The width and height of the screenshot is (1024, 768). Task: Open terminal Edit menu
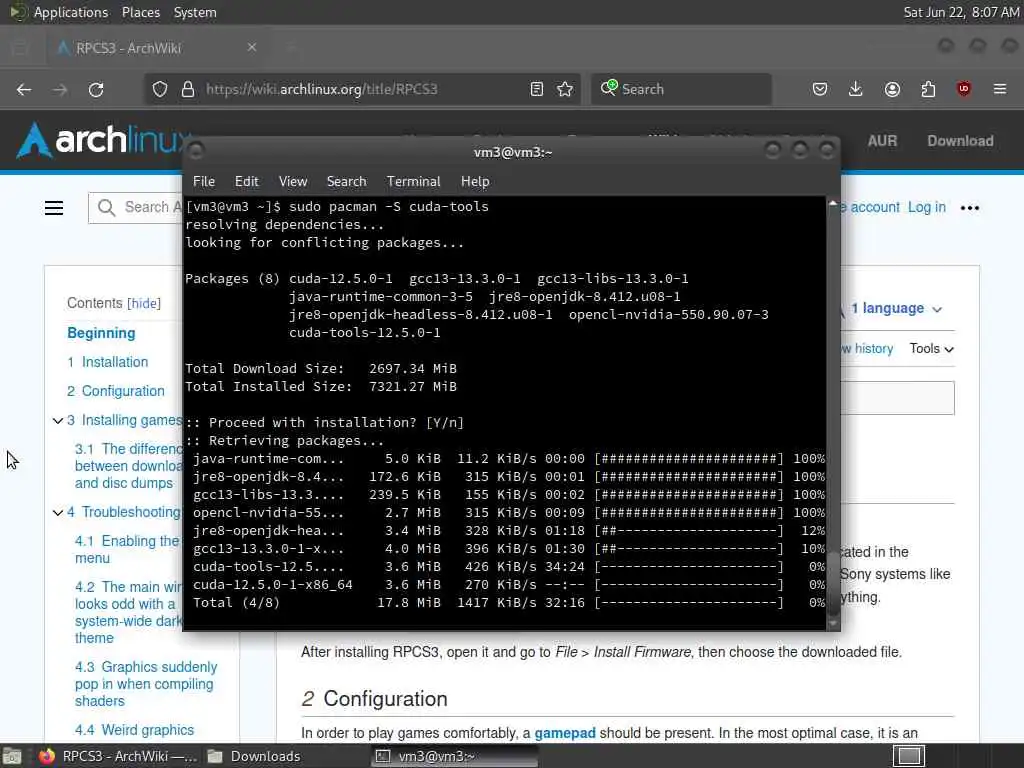(247, 182)
